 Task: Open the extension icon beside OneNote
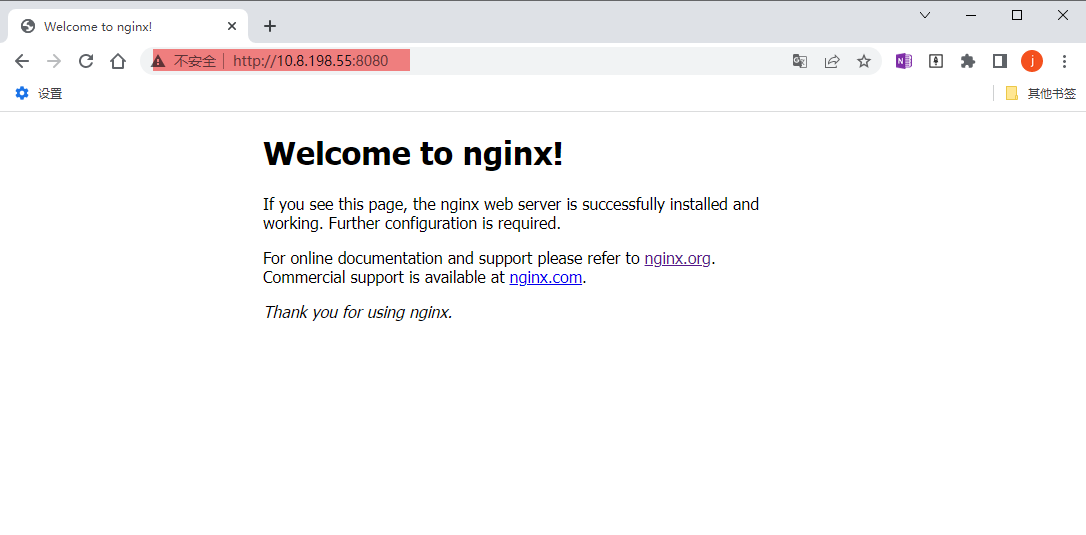click(936, 61)
